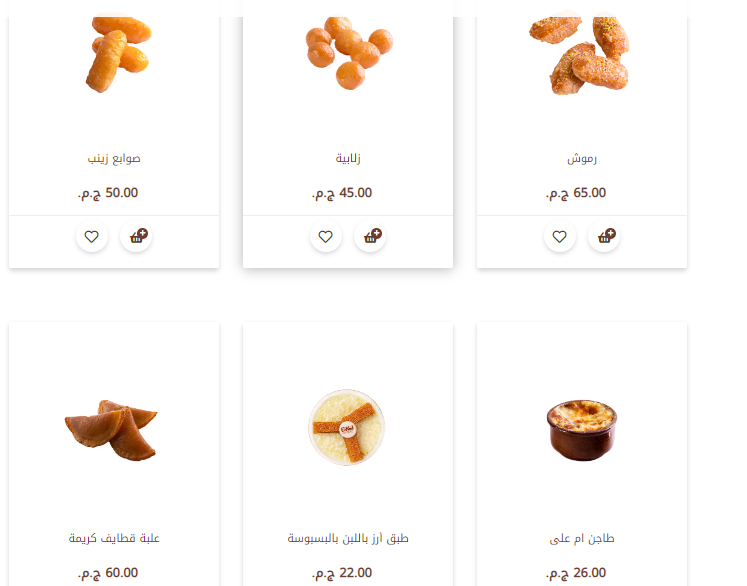Click the صوابع زينب product title

coord(114,158)
